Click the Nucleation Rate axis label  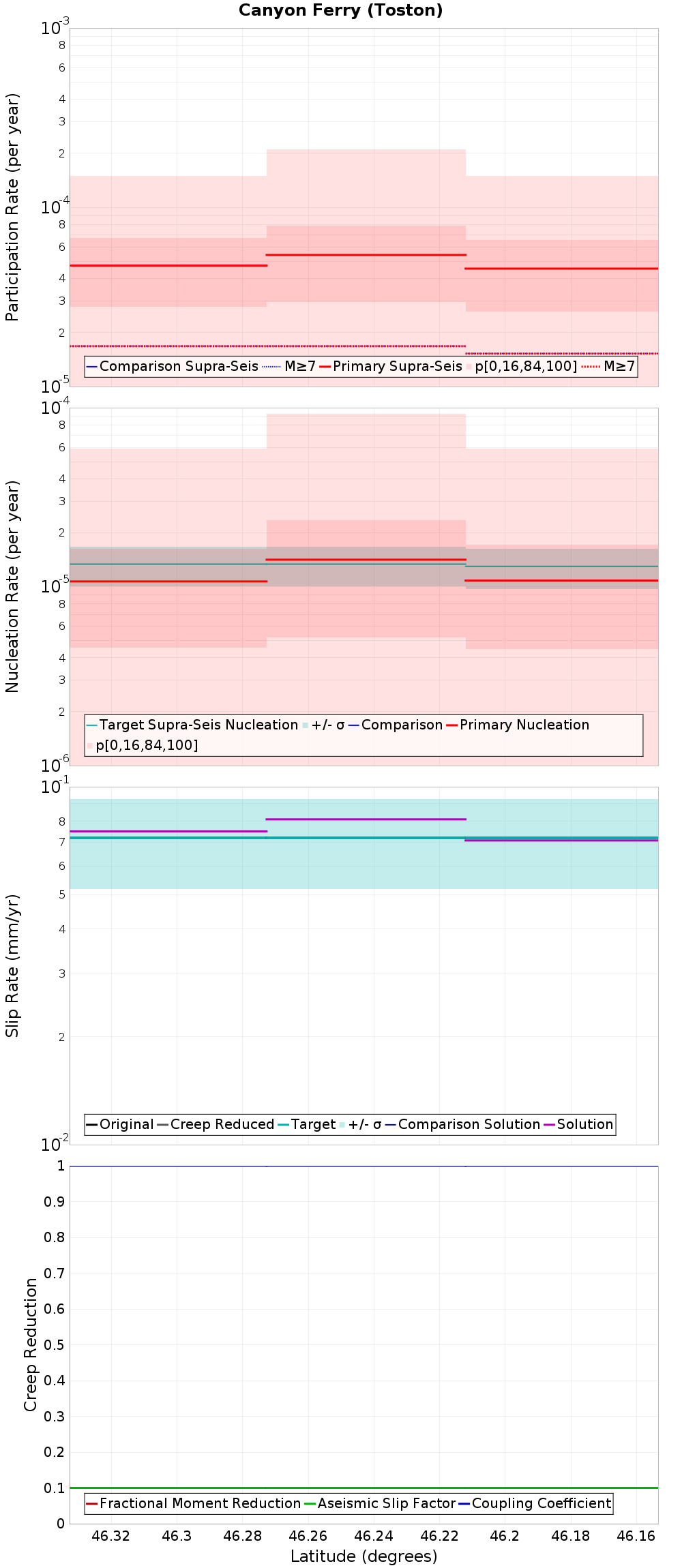click(x=12, y=586)
